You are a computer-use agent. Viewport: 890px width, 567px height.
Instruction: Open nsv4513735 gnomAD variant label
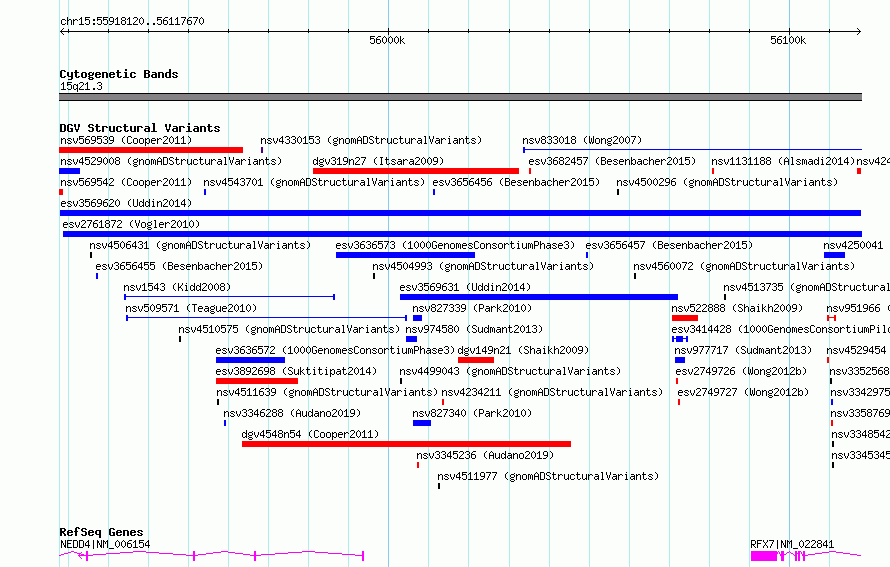point(806,287)
